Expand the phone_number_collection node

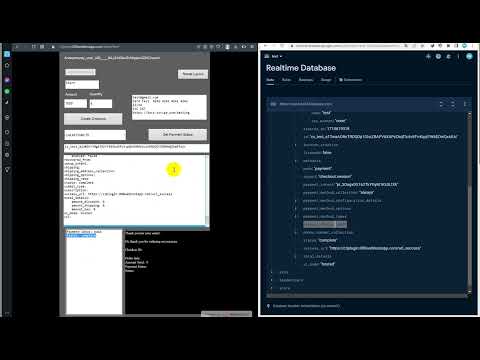[x=295, y=233]
